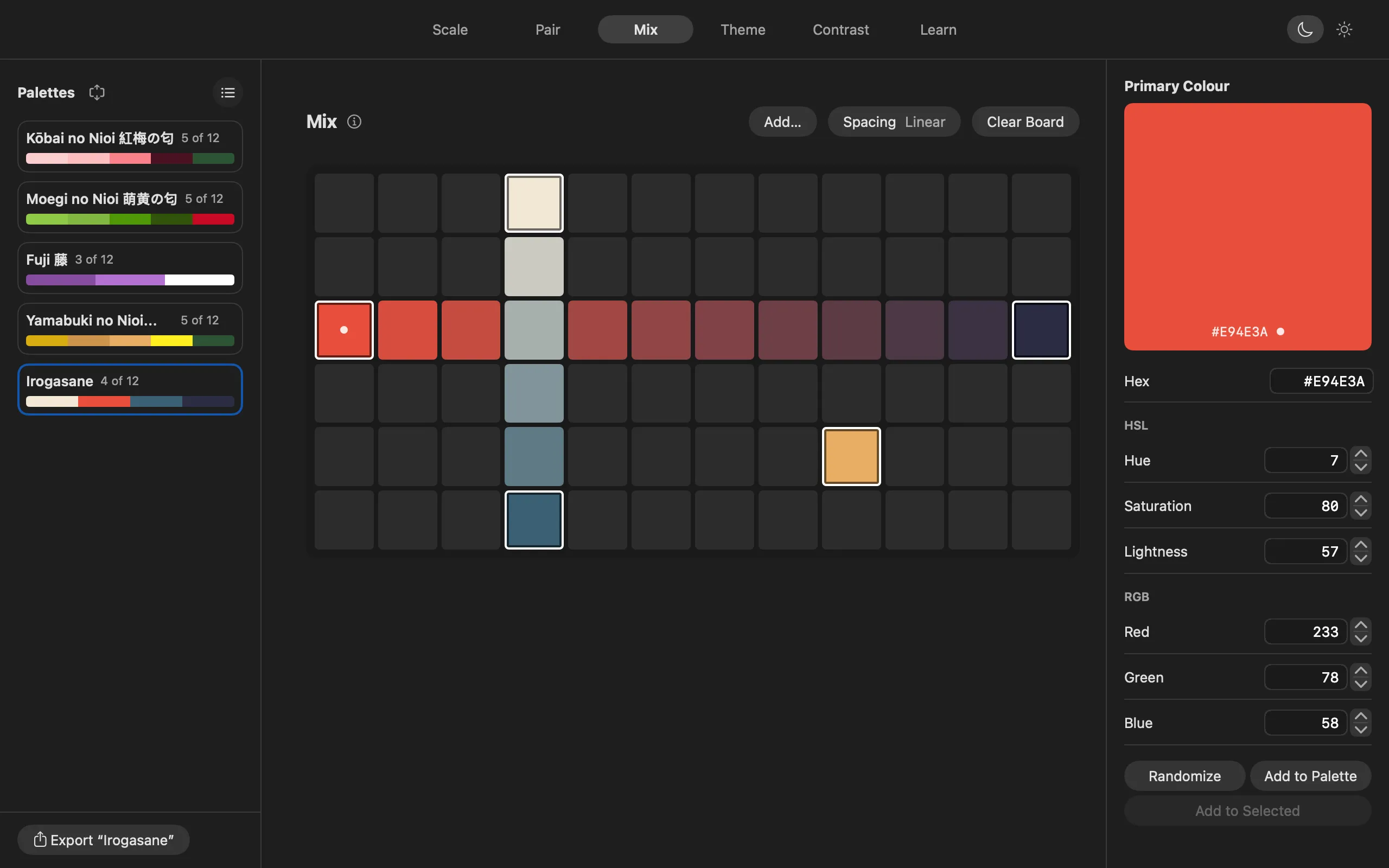The height and width of the screenshot is (868, 1389).
Task: Decrease Red value with down arrow
Action: (x=1361, y=639)
